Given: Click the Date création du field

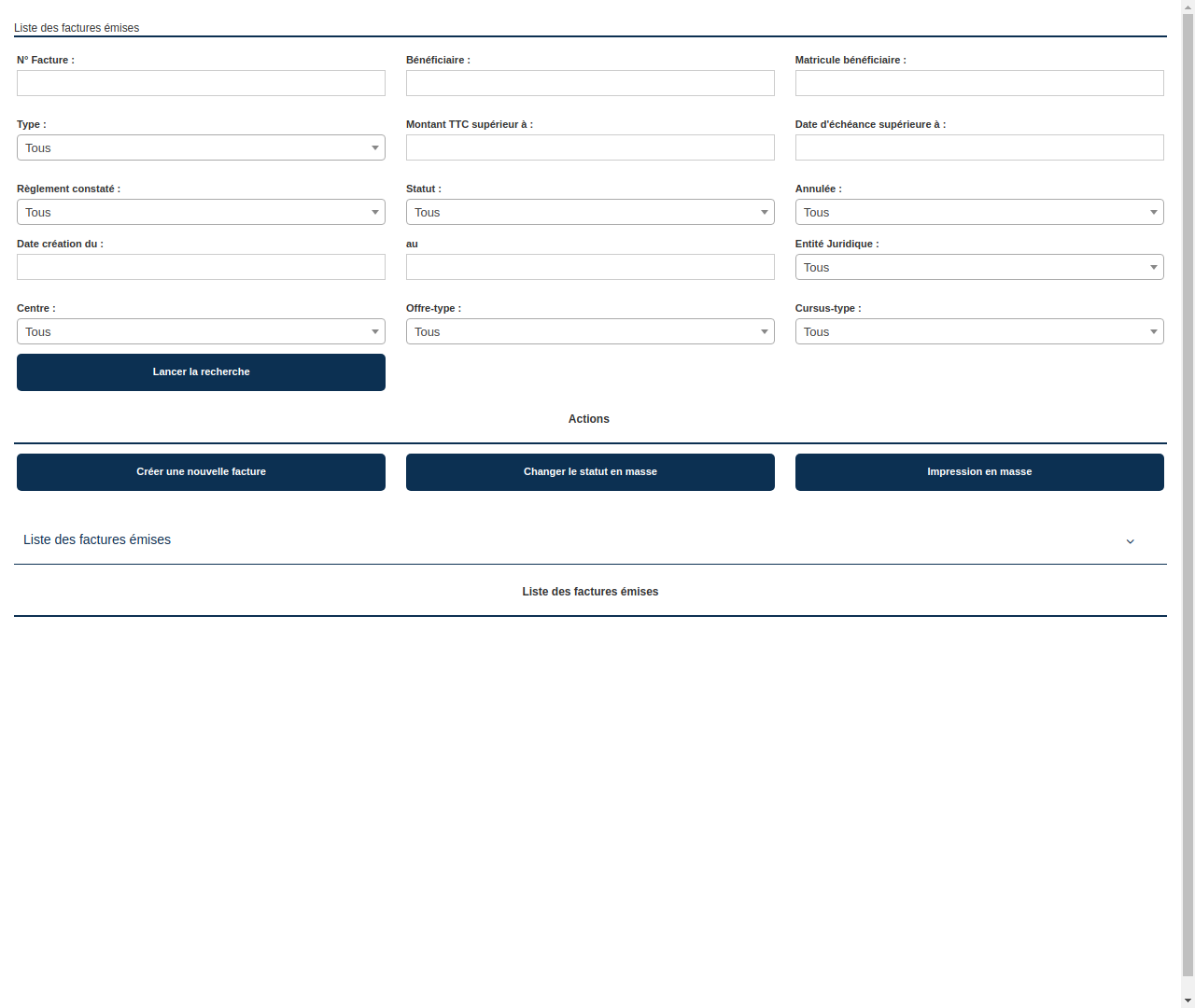Looking at the screenshot, I should (x=201, y=267).
